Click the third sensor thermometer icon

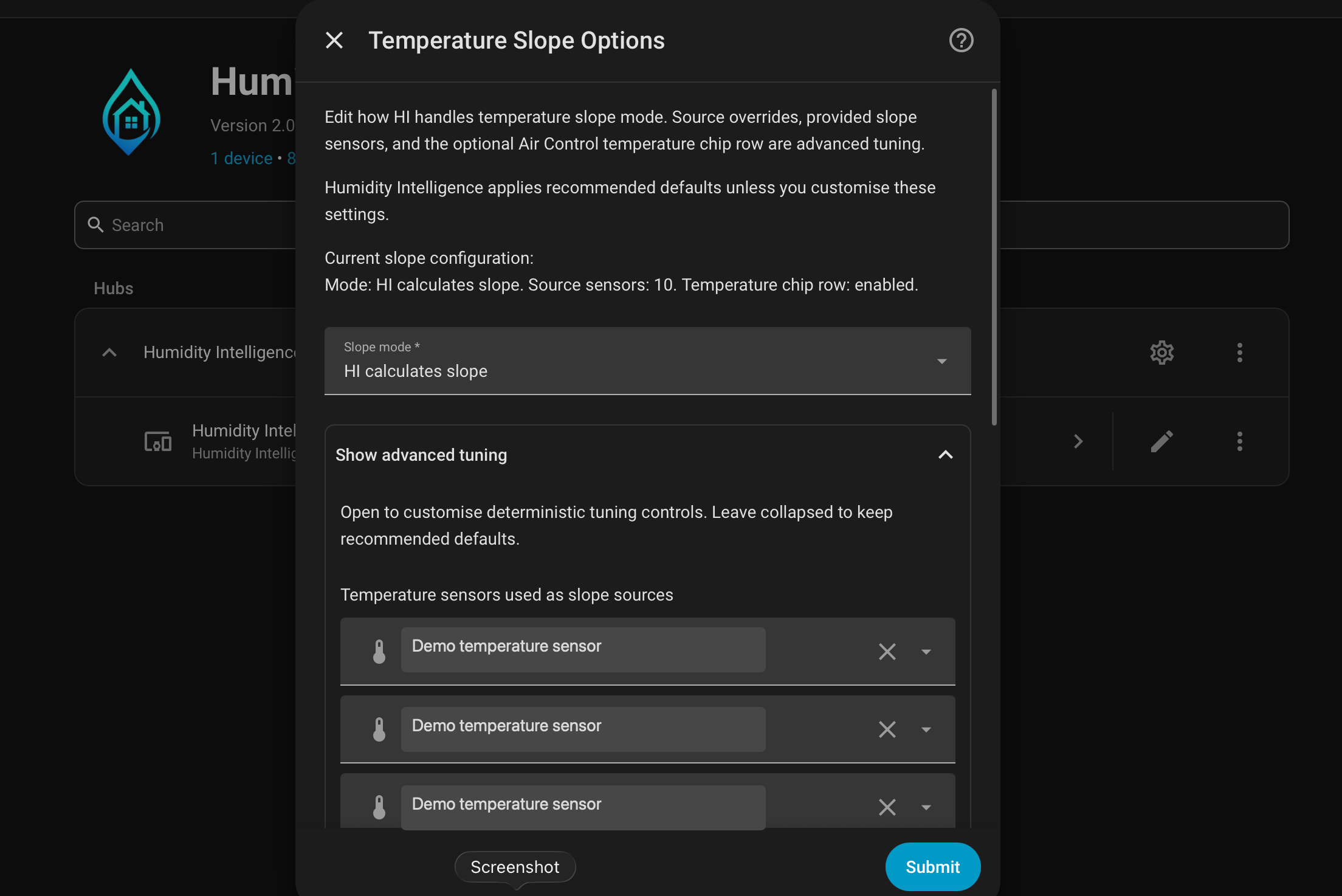(379, 807)
